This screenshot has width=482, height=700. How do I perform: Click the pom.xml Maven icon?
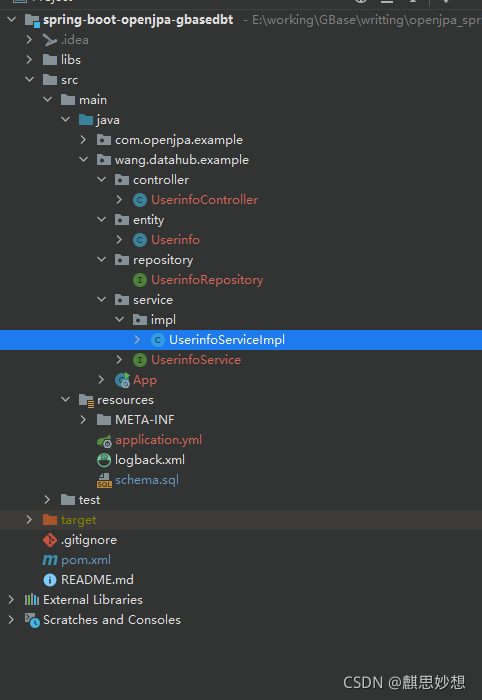(x=50, y=560)
